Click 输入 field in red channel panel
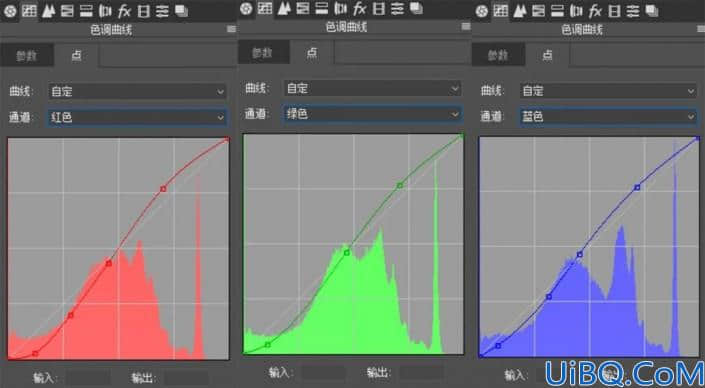Viewport: 705px width, 388px height. [88, 378]
